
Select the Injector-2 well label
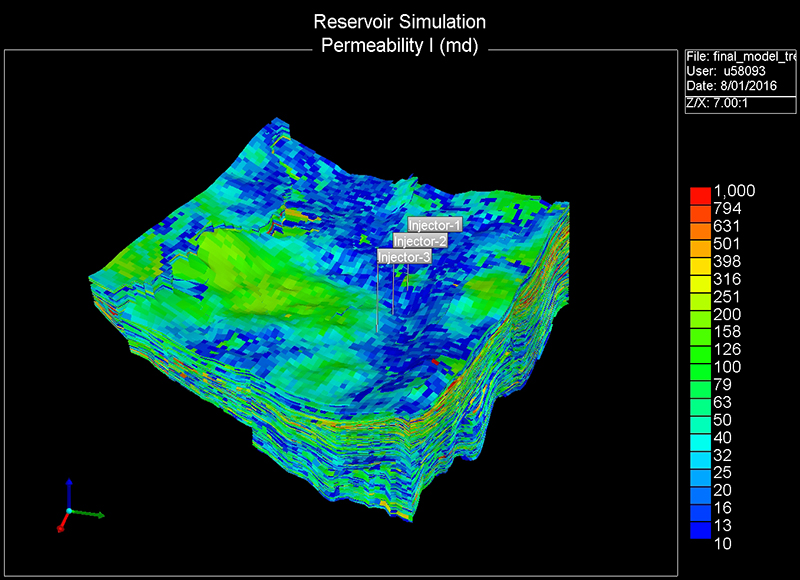click(x=419, y=241)
